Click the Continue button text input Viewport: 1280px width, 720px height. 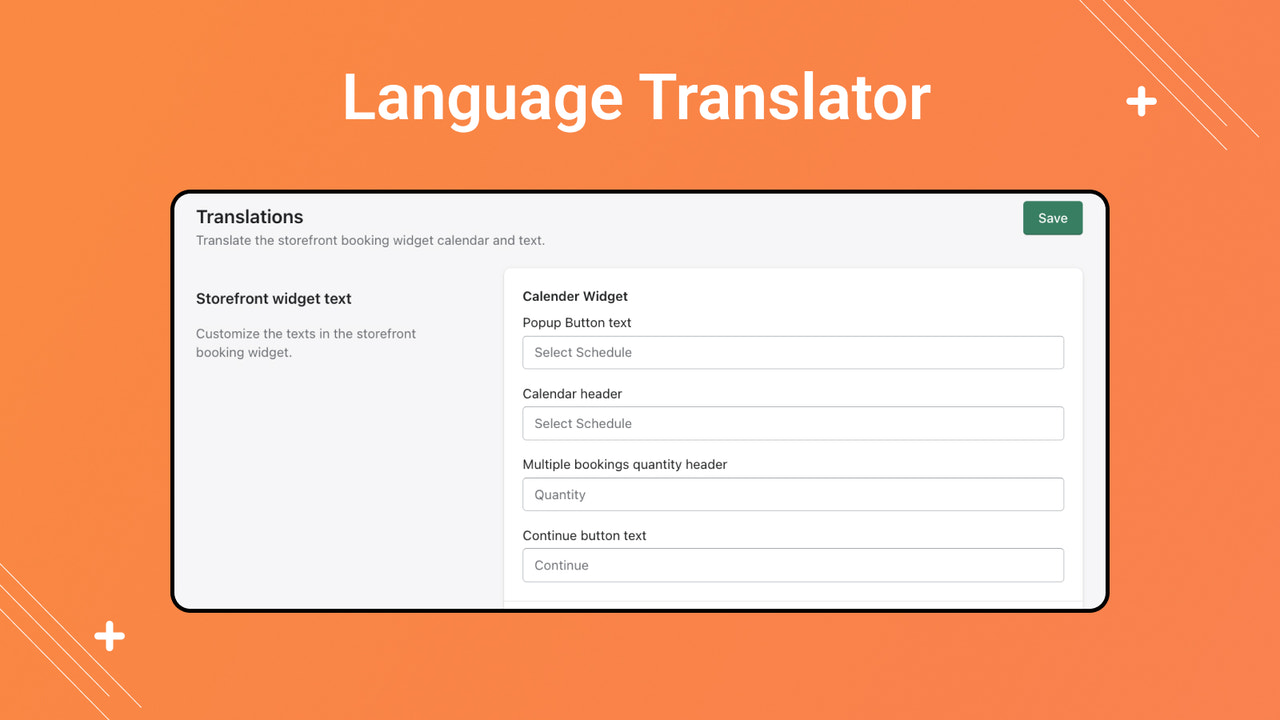pyautogui.click(x=793, y=565)
